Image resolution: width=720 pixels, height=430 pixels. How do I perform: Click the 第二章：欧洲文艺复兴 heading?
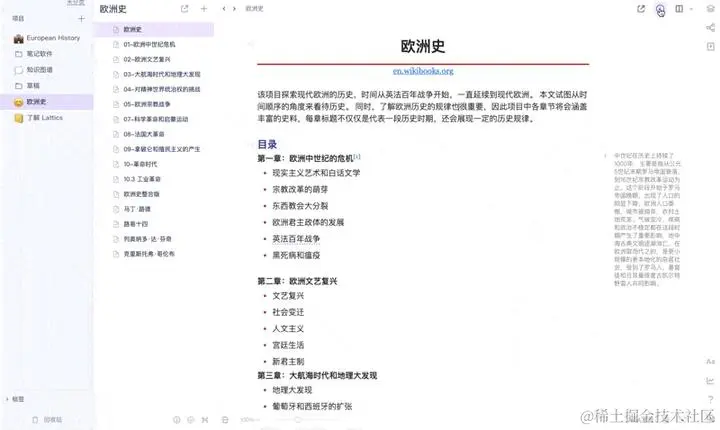(x=297, y=281)
